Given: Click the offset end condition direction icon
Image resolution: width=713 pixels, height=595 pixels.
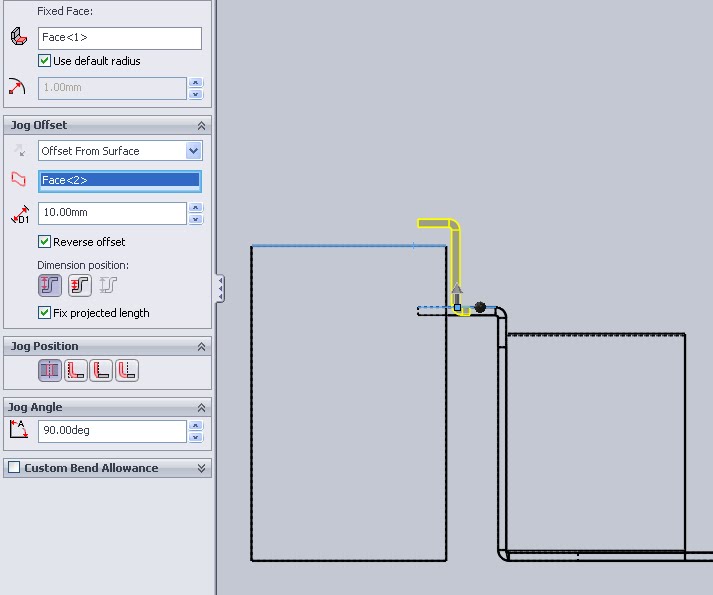Looking at the screenshot, I should click(19, 150).
